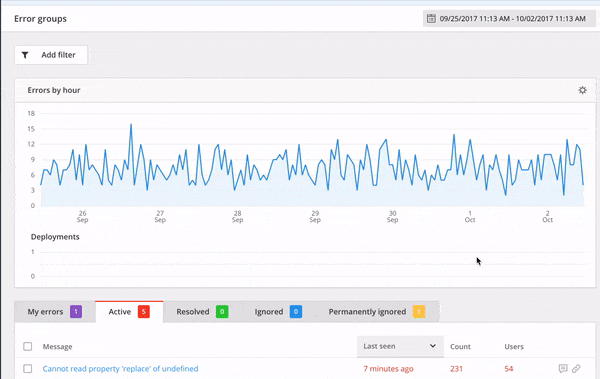Click the 28 Sep axis label
The width and height of the screenshot is (600, 379).
coord(237,216)
